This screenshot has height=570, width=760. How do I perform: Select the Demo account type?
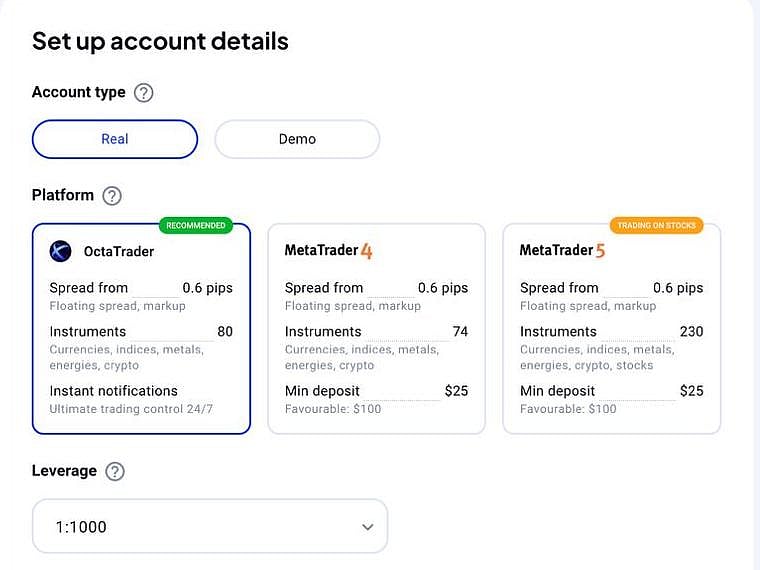pos(297,139)
